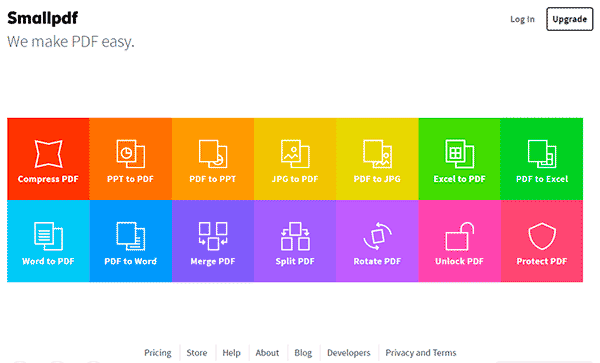
Task: Select the PPT to PDF icon
Action: coord(130,154)
